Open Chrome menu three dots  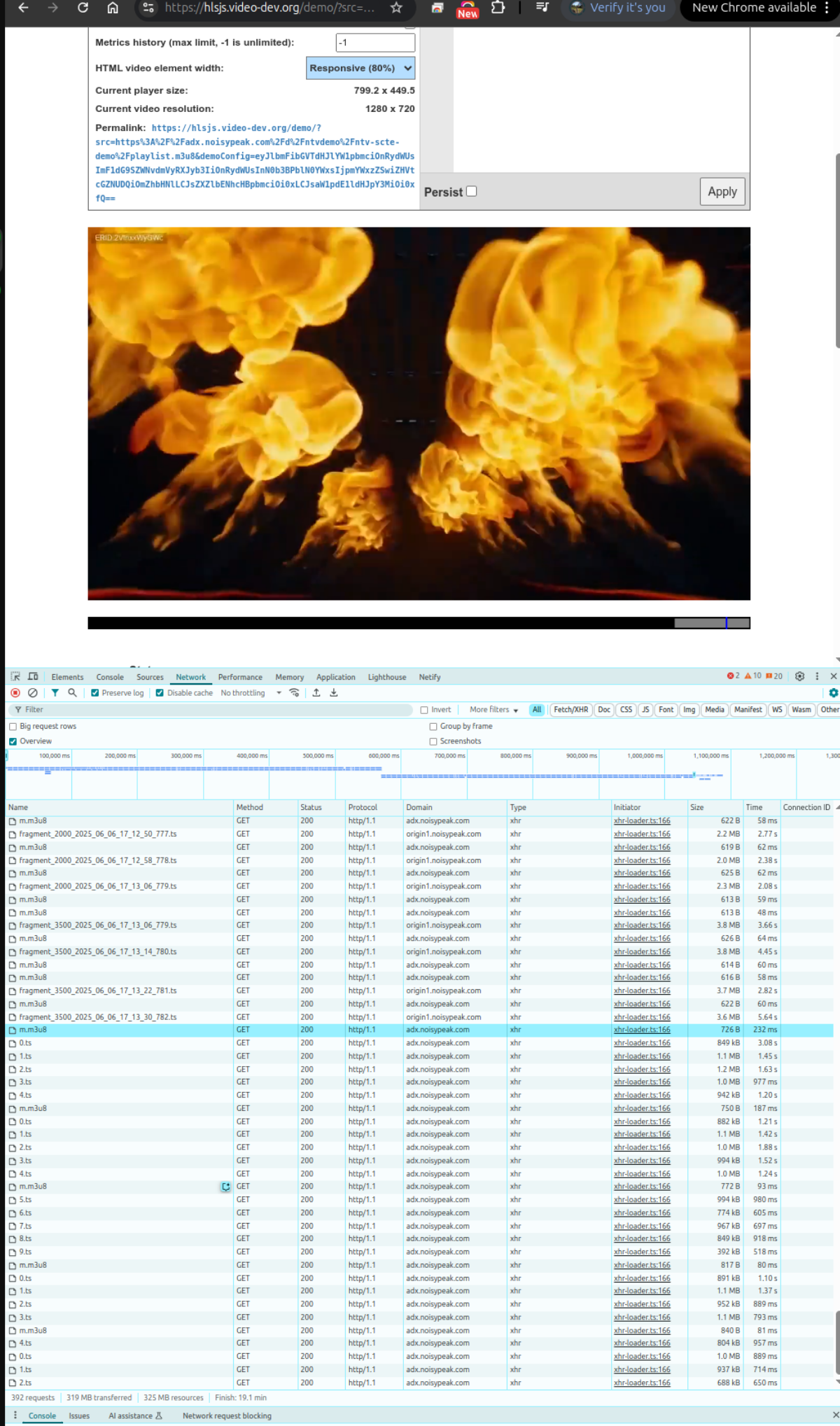tap(827, 8)
